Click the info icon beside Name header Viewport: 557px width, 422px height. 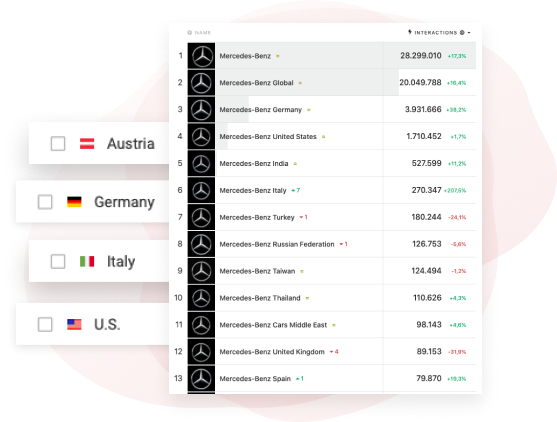[190, 33]
